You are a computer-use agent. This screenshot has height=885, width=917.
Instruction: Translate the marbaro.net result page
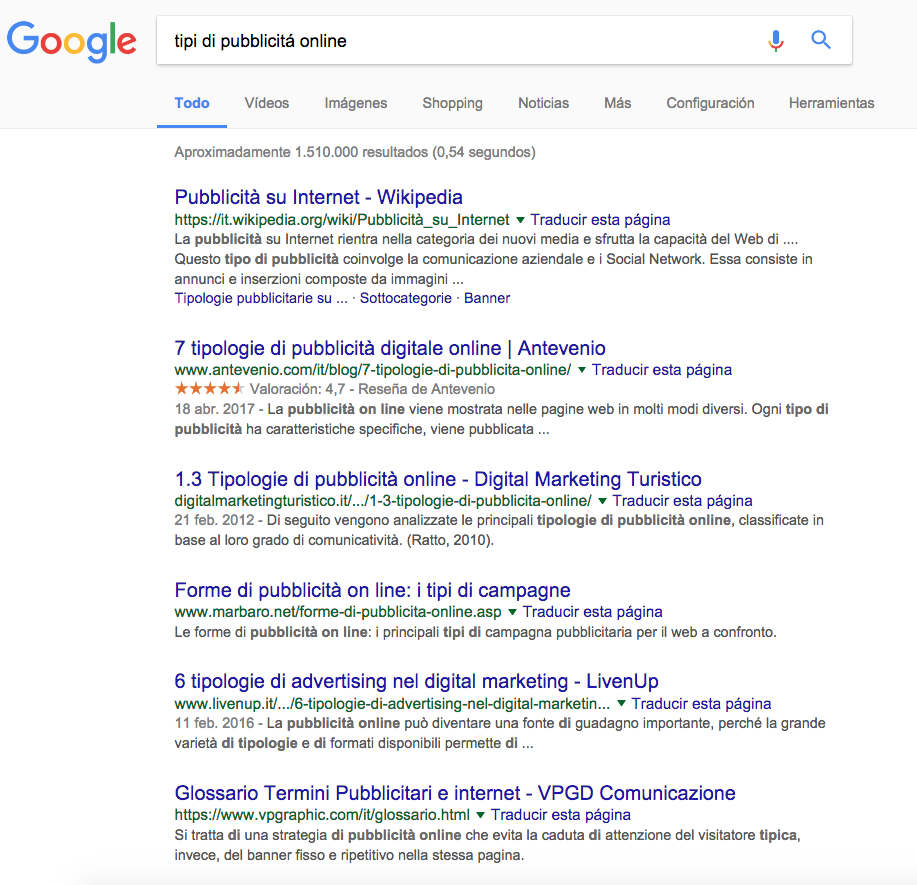pyautogui.click(x=592, y=612)
